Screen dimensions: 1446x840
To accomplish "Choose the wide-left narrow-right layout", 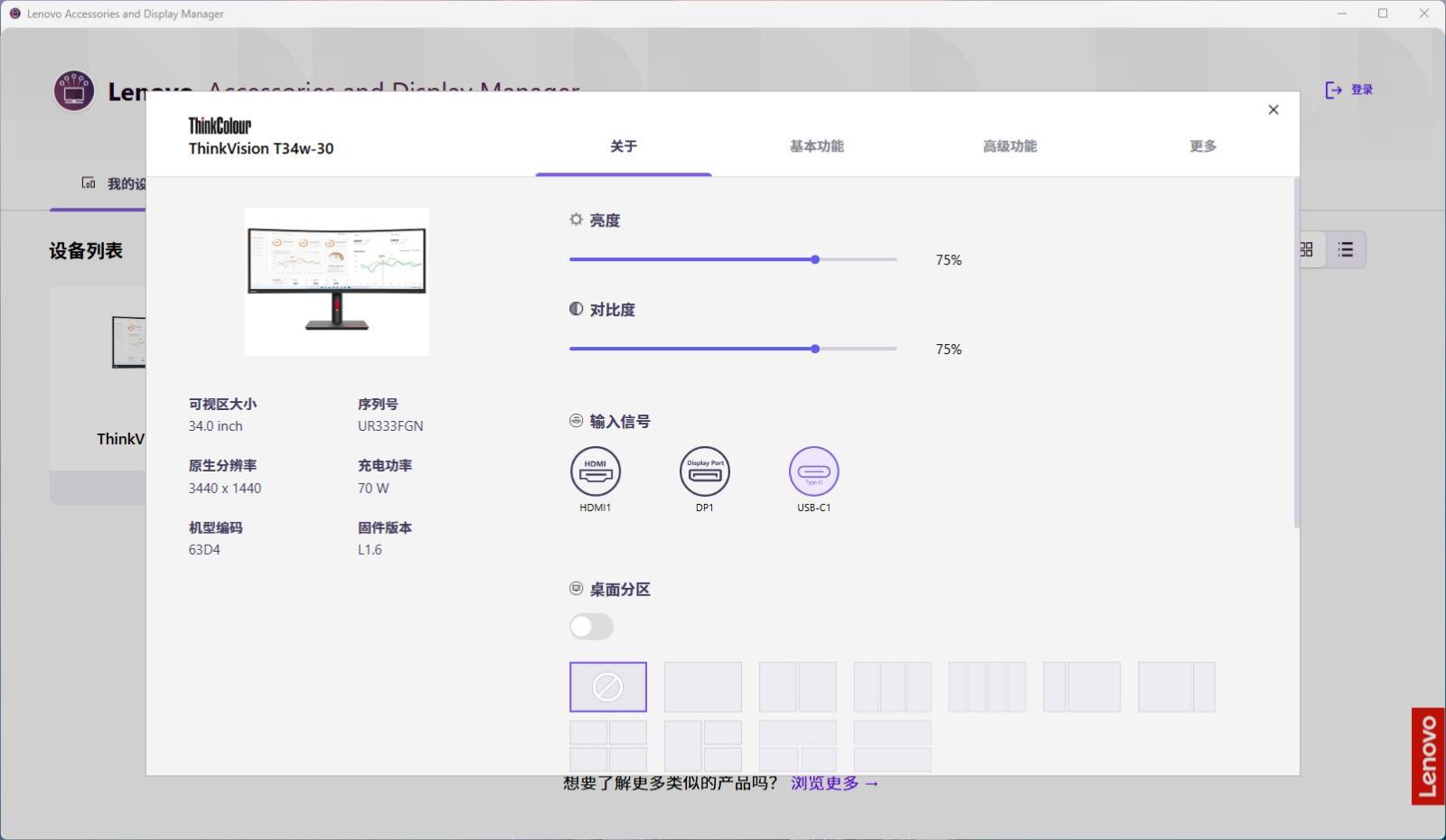I will click(1177, 687).
